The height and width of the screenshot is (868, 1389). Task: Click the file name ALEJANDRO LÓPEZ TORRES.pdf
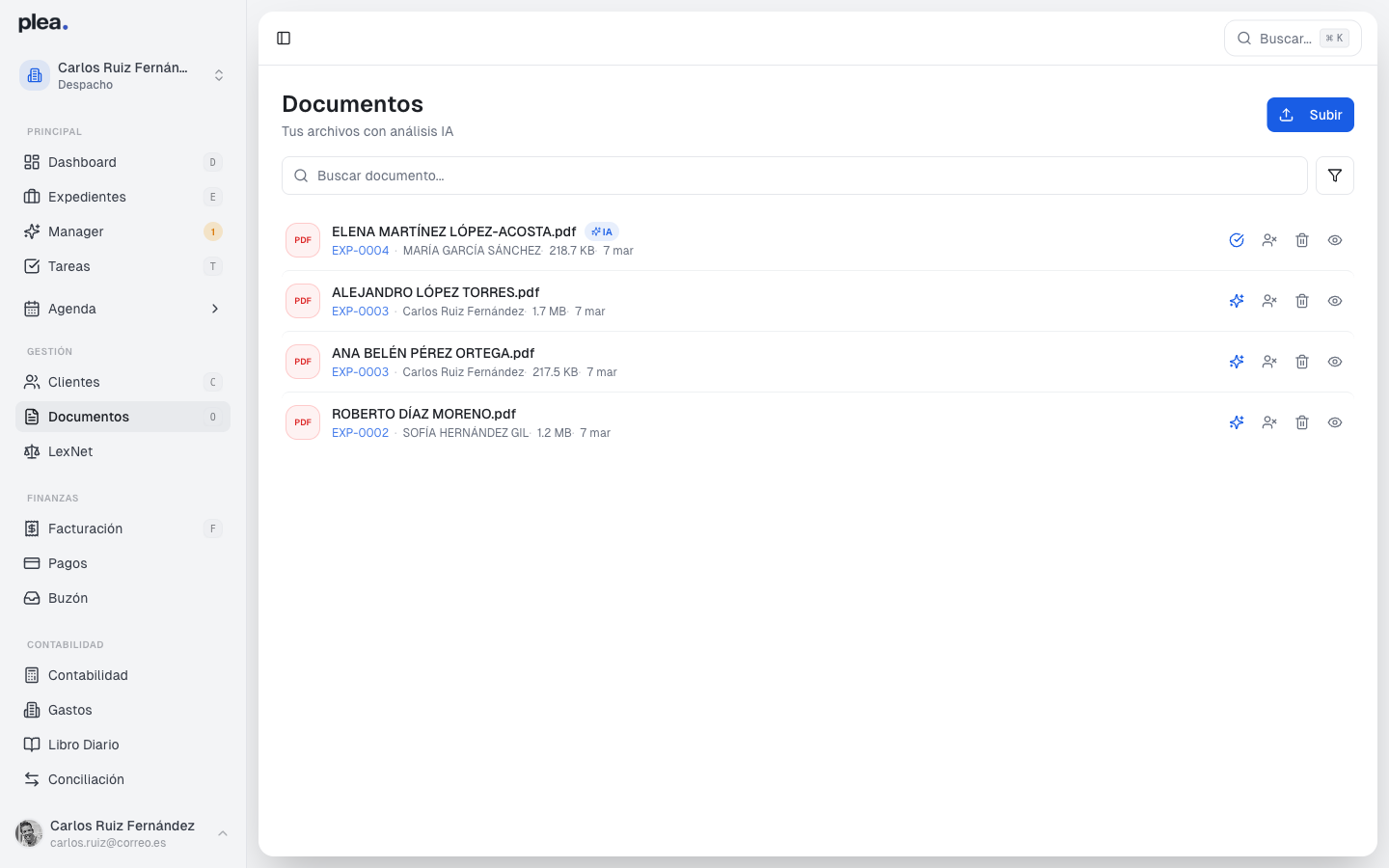pyautogui.click(x=436, y=292)
